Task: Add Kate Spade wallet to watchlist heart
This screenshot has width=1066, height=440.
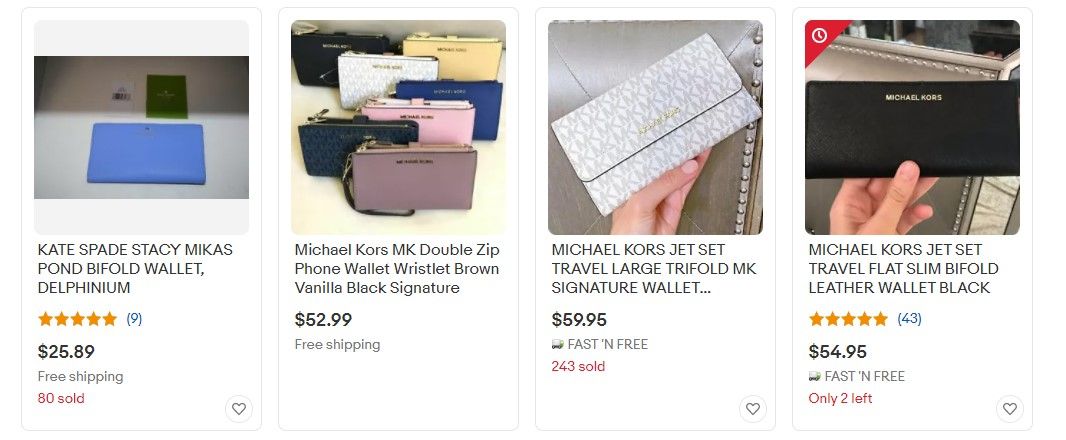Action: (x=239, y=409)
